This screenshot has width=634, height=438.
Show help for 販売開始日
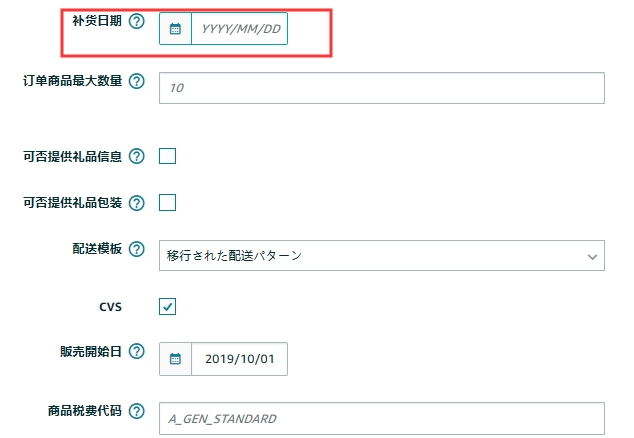pos(137,352)
